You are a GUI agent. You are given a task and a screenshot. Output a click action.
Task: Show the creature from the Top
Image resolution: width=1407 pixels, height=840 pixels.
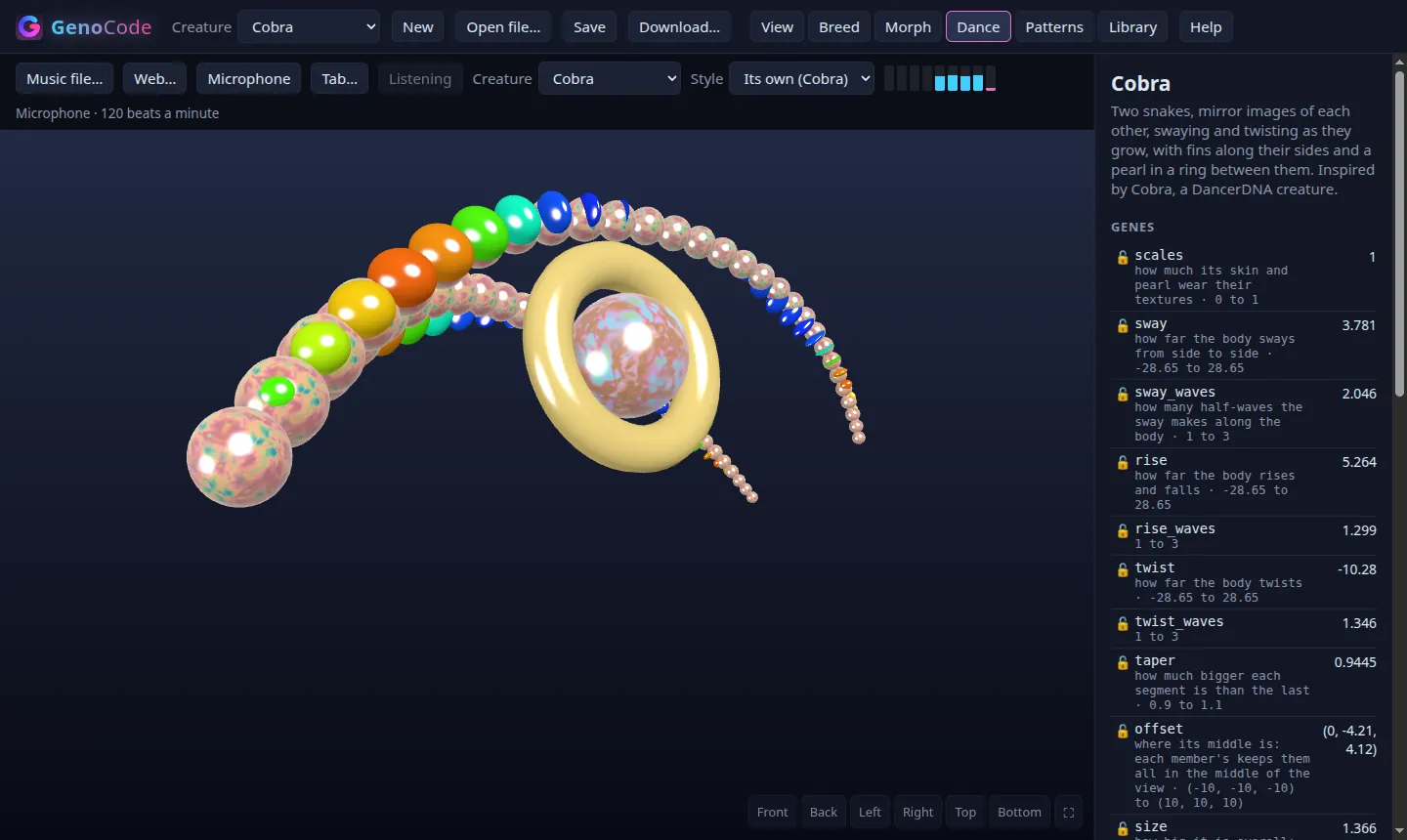(x=965, y=813)
